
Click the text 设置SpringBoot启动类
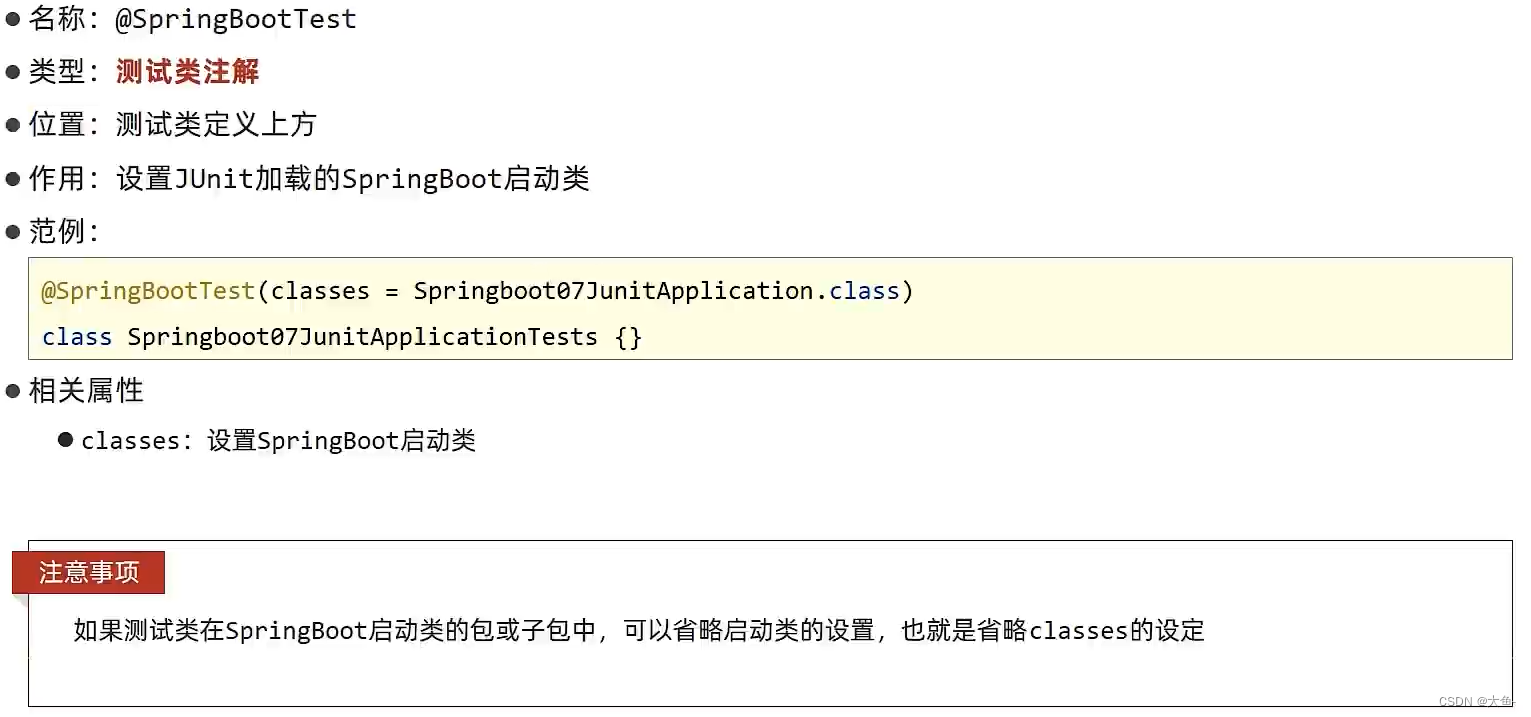[x=342, y=440]
